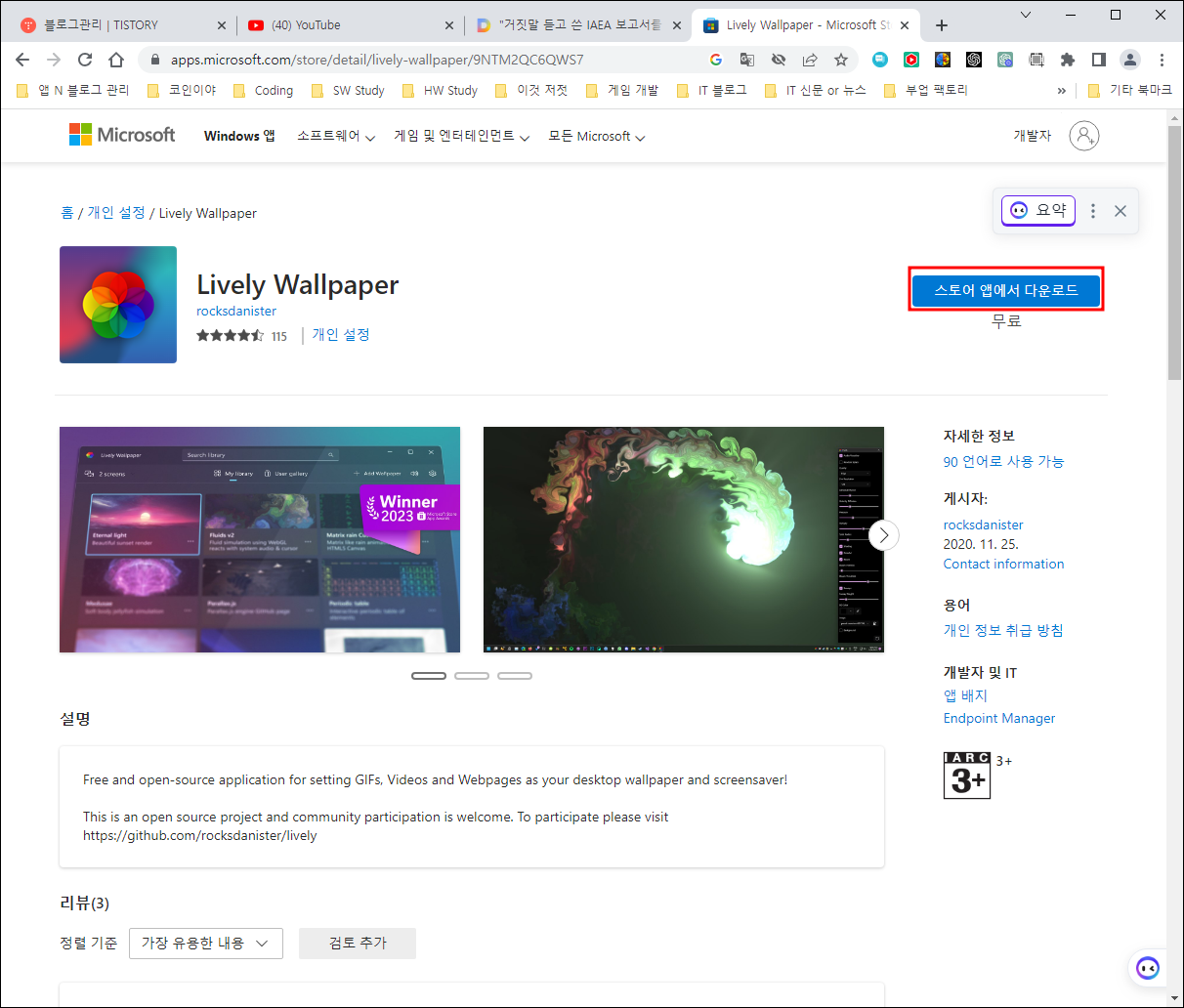Screen dimensions: 1184x1008
Task: Click the 요약 summary button
Action: [x=1038, y=210]
